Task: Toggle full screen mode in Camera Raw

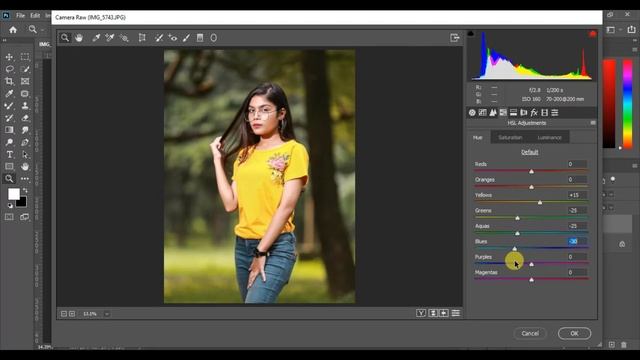Action: (455, 38)
